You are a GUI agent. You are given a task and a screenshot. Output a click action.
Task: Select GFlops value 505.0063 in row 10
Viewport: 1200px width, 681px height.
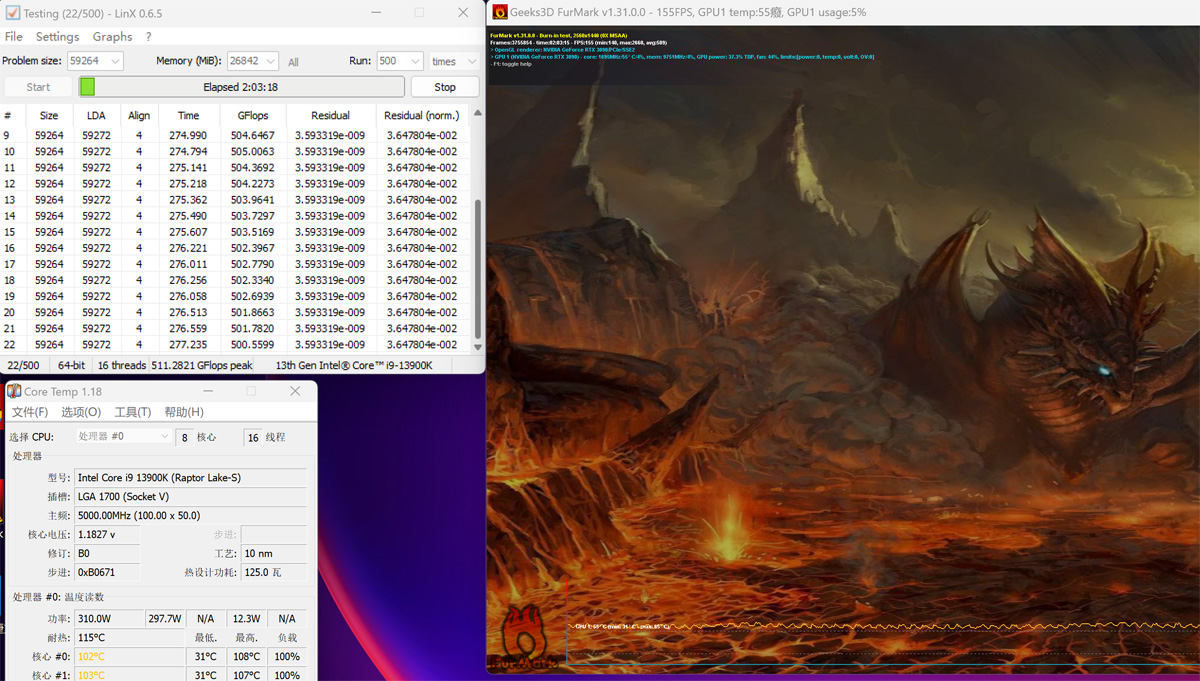[252, 151]
